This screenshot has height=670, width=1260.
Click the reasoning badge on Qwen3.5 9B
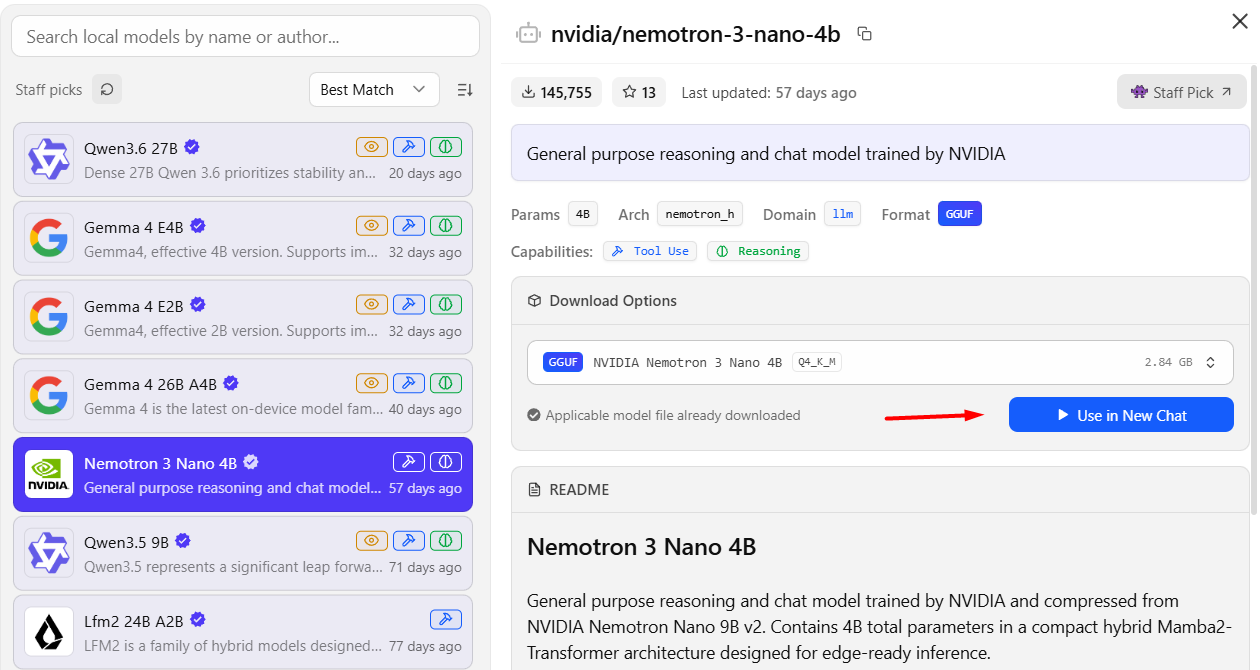446,540
